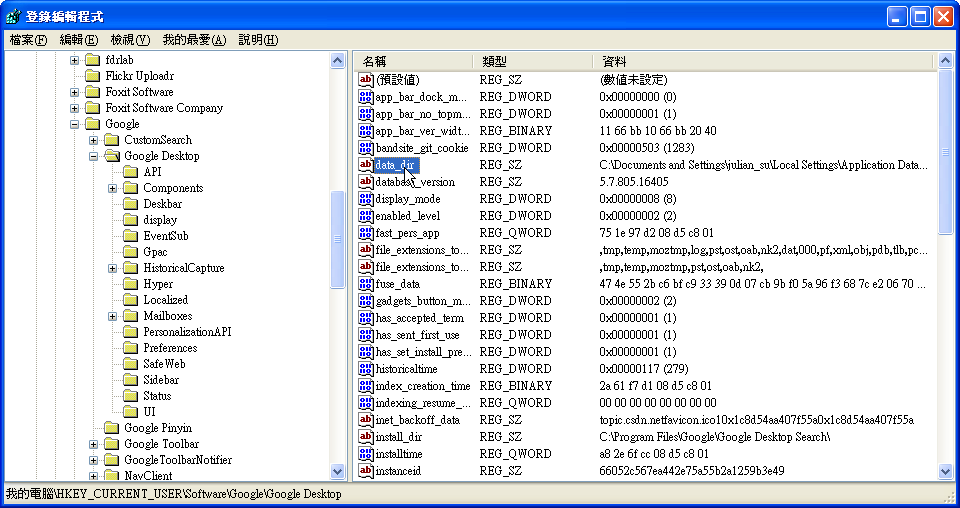Expand the CustomSearch key
Screen dimensions: 960x508
[x=93, y=140]
